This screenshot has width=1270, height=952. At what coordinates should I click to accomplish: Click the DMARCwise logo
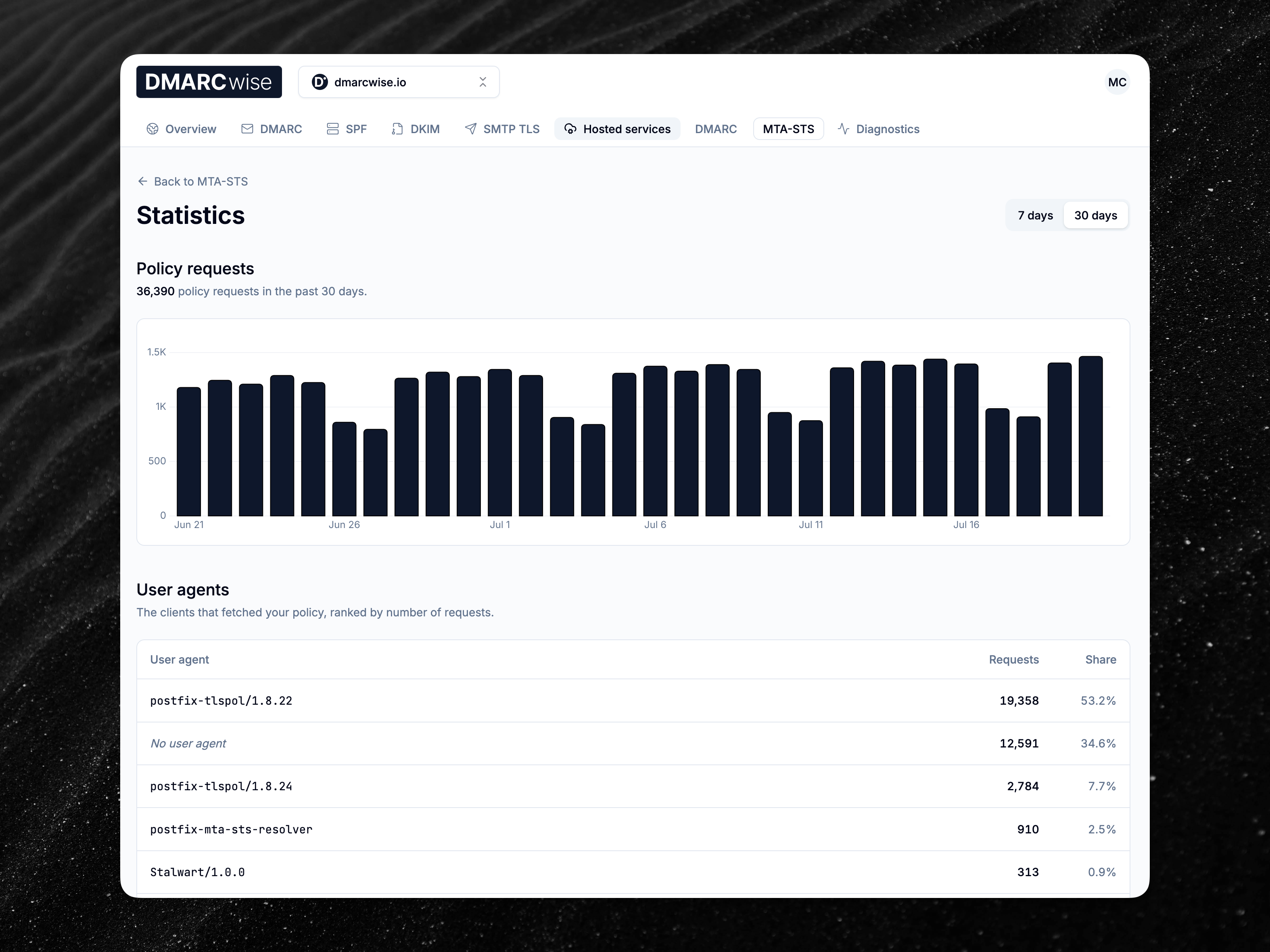tap(209, 82)
